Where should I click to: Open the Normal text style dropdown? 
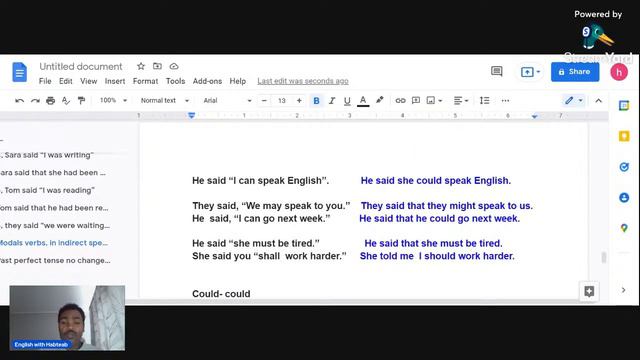point(164,100)
